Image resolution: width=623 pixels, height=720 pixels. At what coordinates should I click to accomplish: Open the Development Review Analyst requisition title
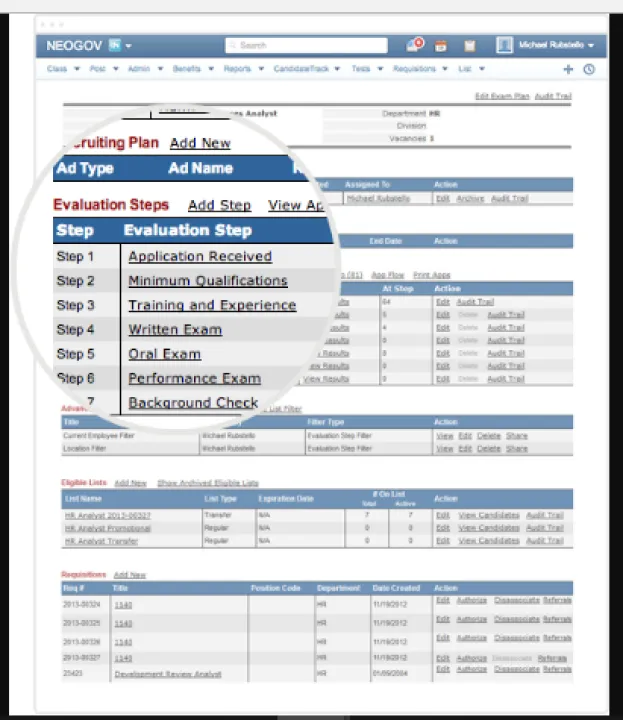point(168,674)
